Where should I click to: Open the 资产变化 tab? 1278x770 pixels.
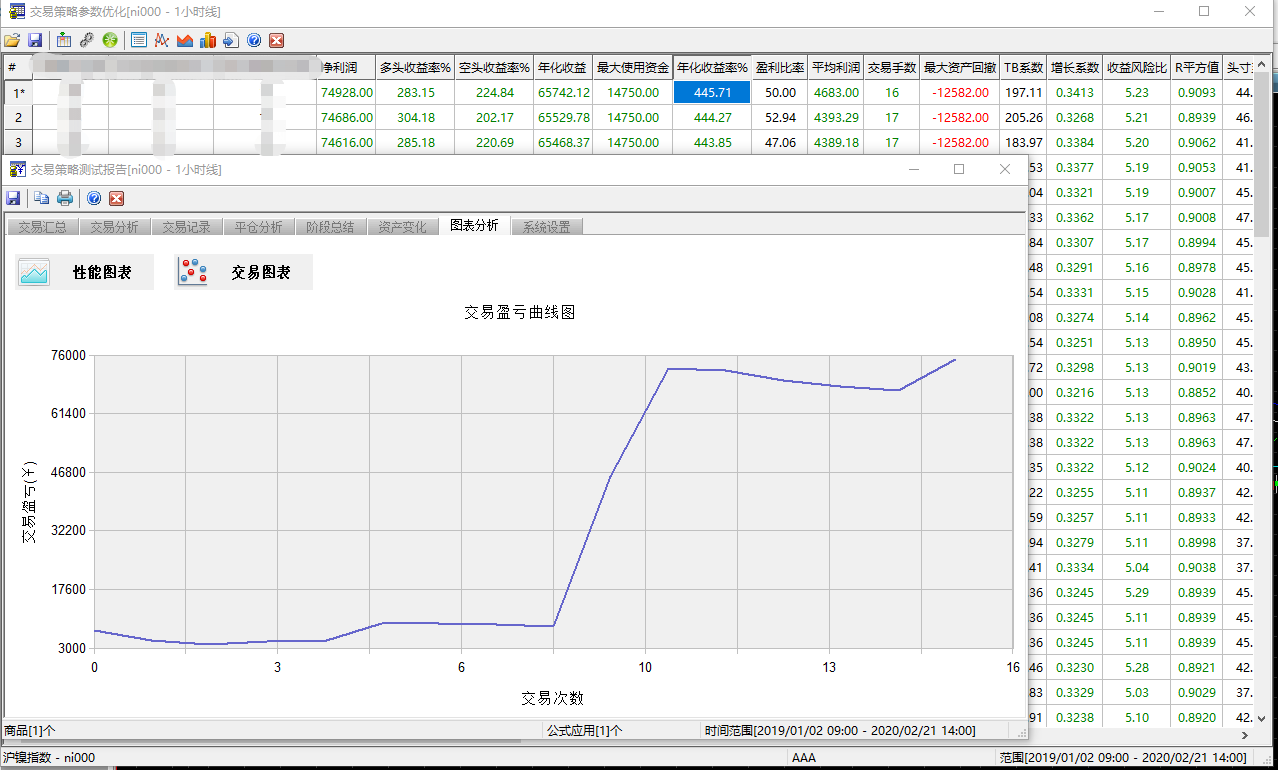[402, 227]
